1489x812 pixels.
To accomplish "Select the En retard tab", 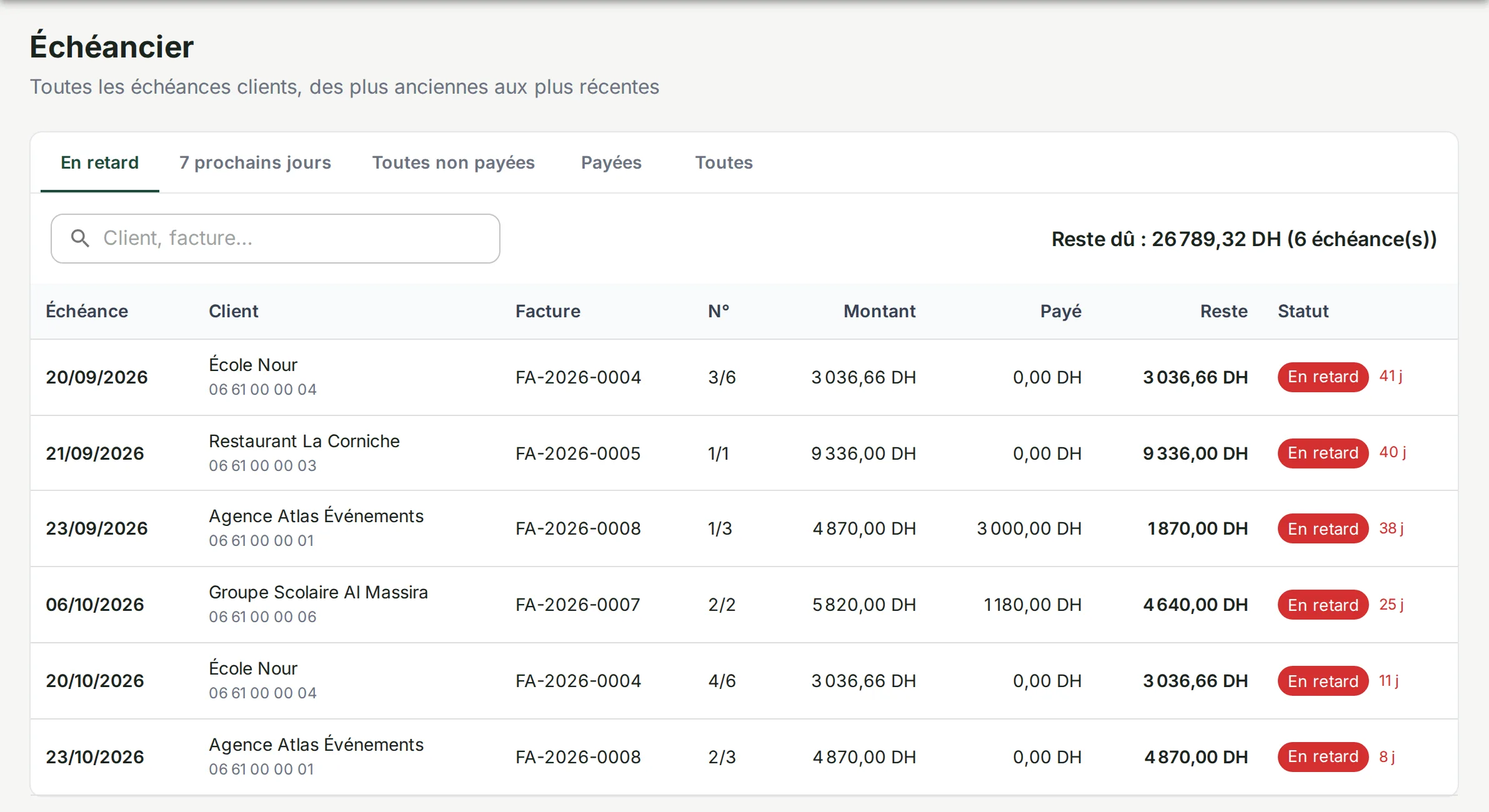I will [100, 162].
